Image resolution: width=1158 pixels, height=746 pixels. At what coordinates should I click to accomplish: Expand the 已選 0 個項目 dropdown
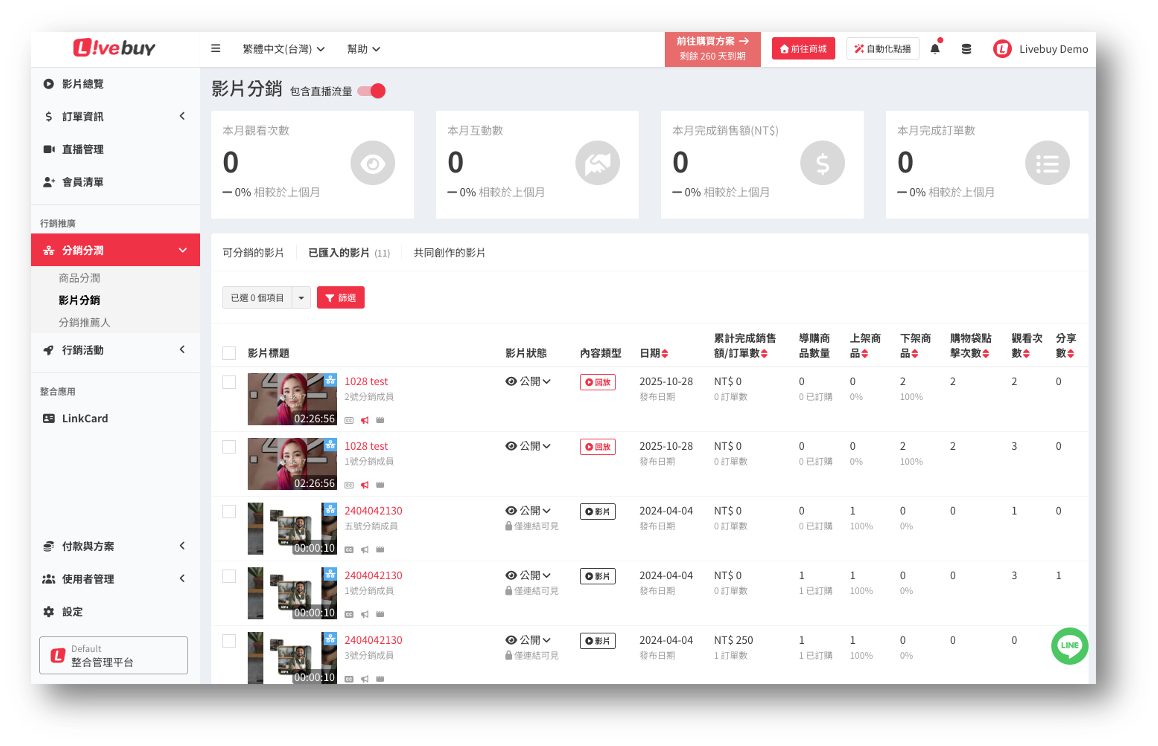[302, 297]
